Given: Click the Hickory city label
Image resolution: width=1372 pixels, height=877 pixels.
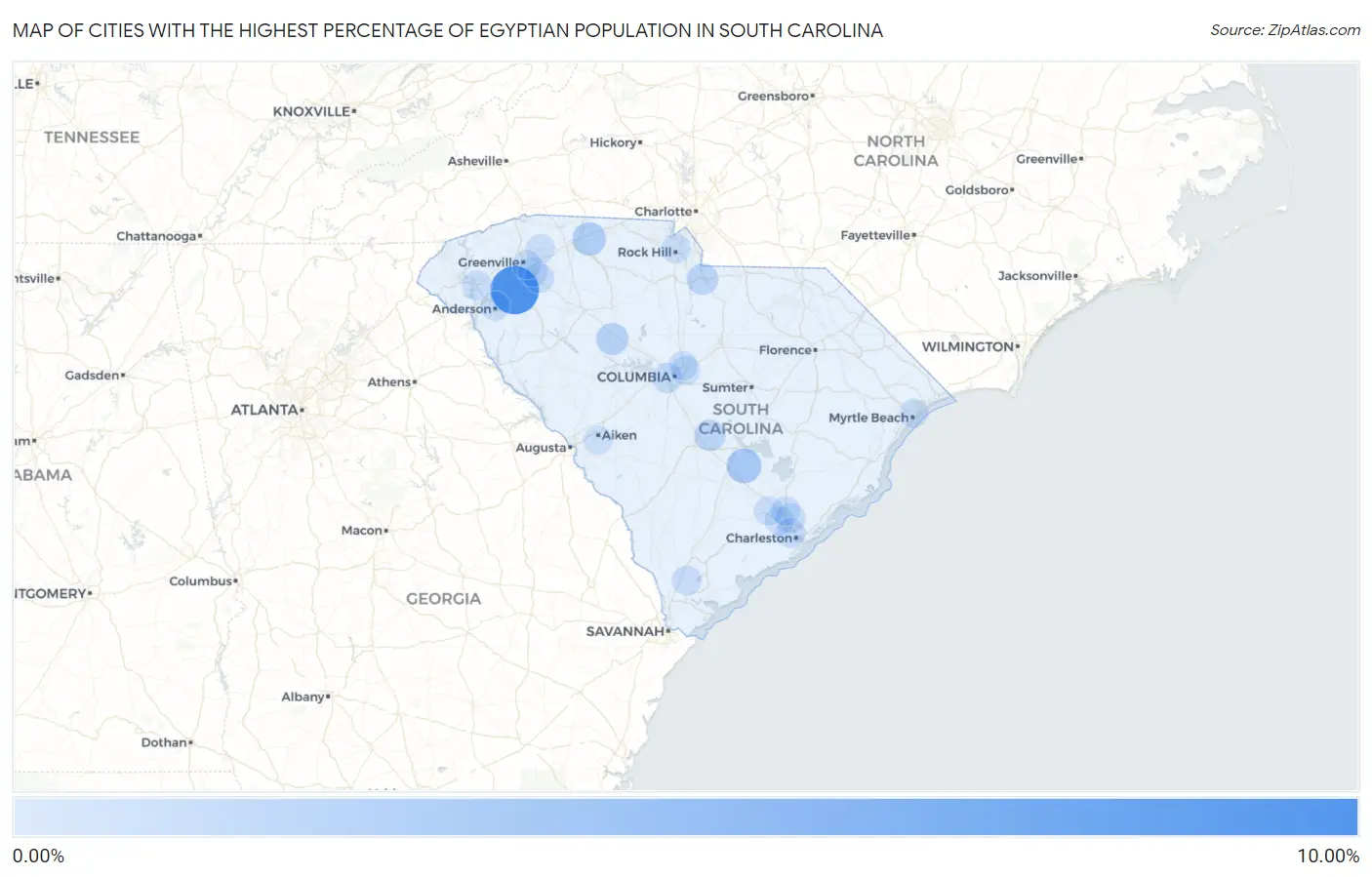Looking at the screenshot, I should (x=614, y=142).
